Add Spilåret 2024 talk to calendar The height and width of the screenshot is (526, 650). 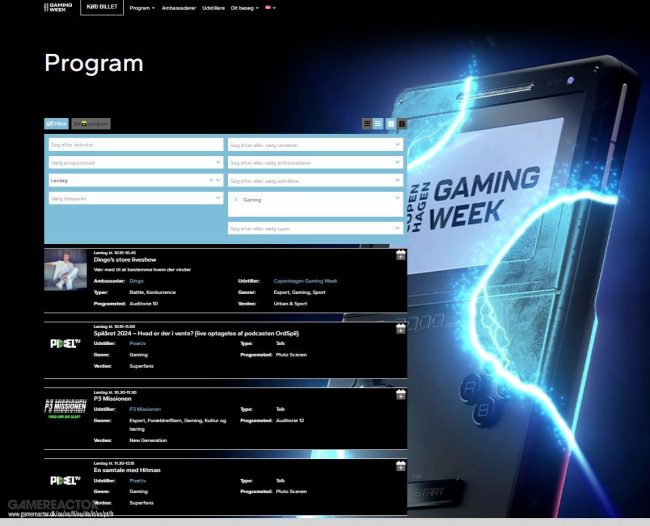coord(400,329)
